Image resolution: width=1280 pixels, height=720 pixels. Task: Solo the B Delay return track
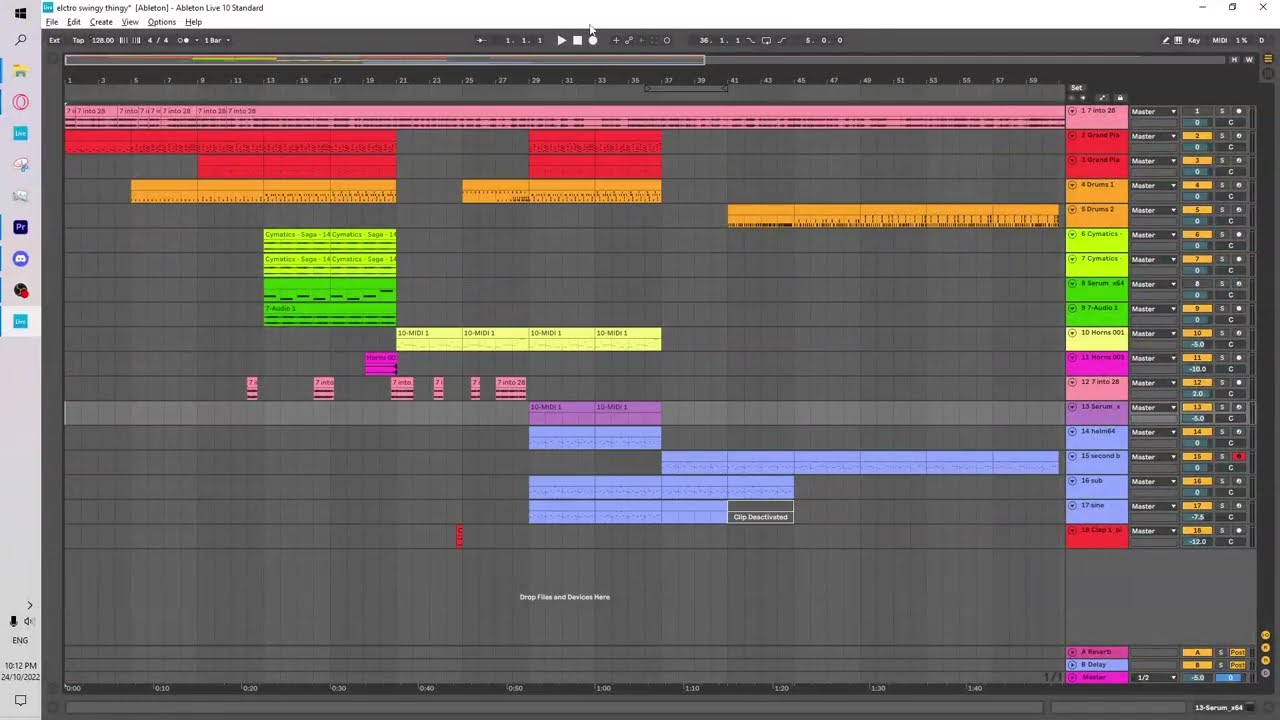tap(1221, 664)
